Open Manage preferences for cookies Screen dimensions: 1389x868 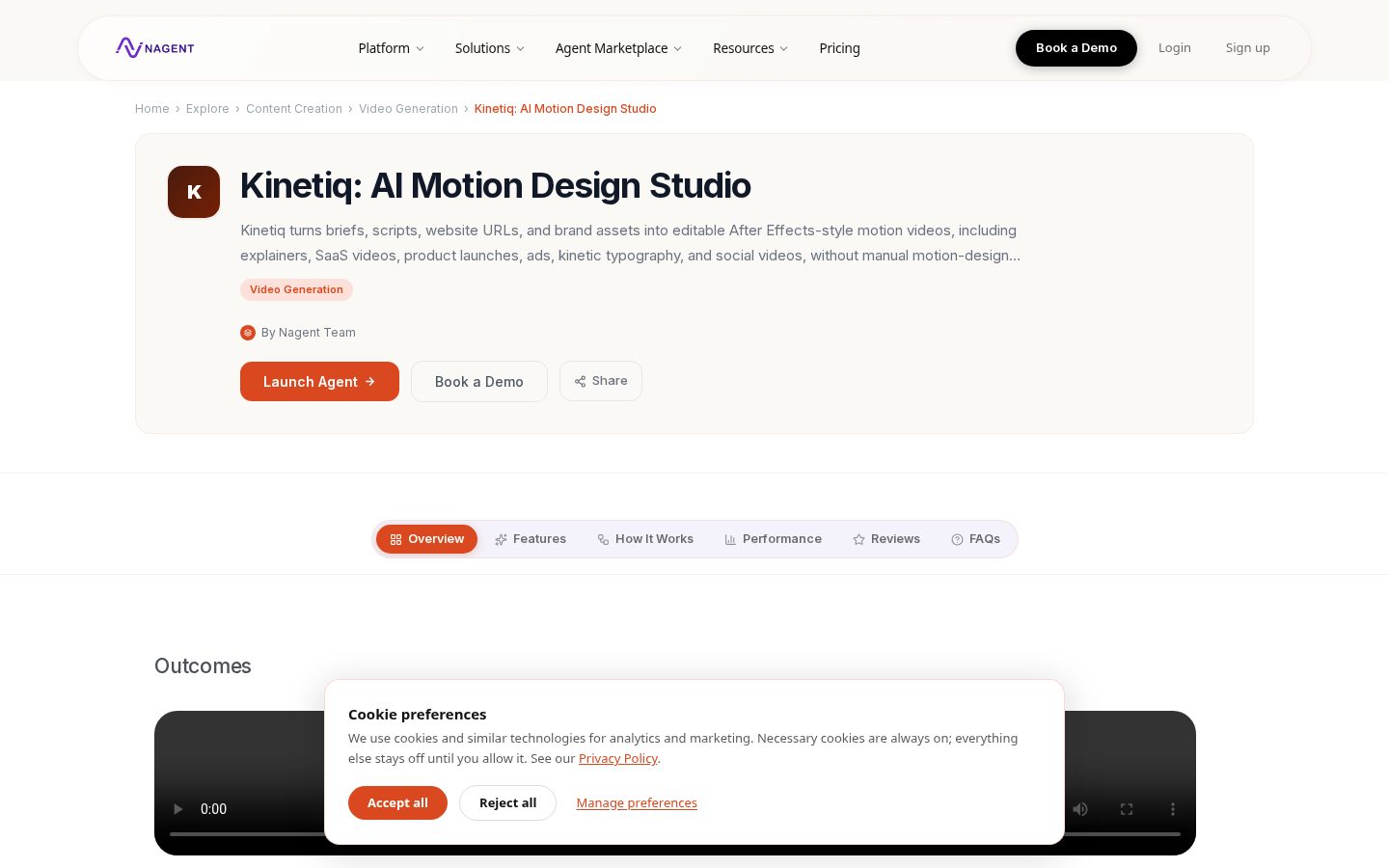tap(637, 802)
